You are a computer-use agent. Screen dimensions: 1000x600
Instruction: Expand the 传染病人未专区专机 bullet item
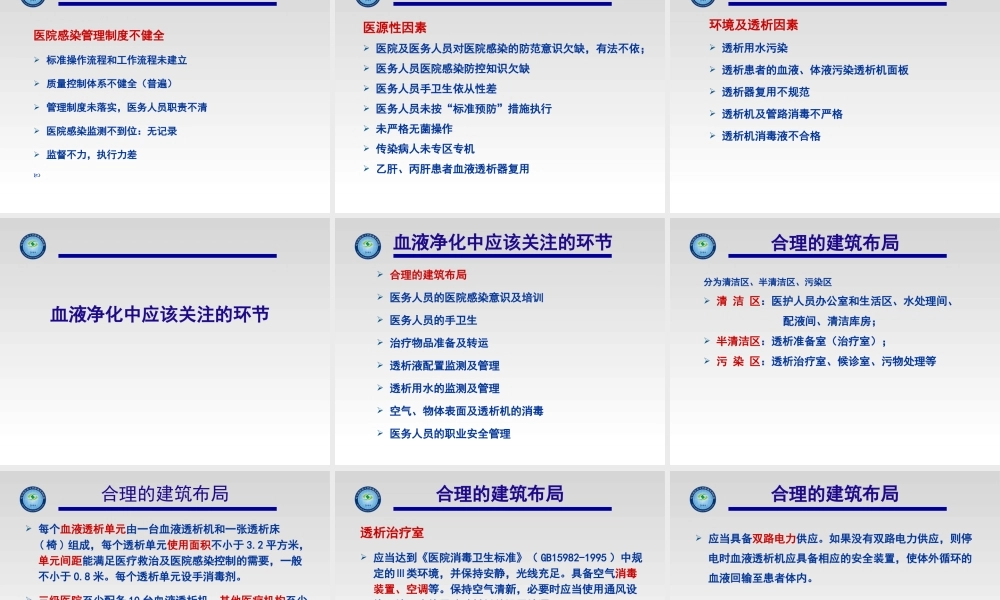pos(426,148)
